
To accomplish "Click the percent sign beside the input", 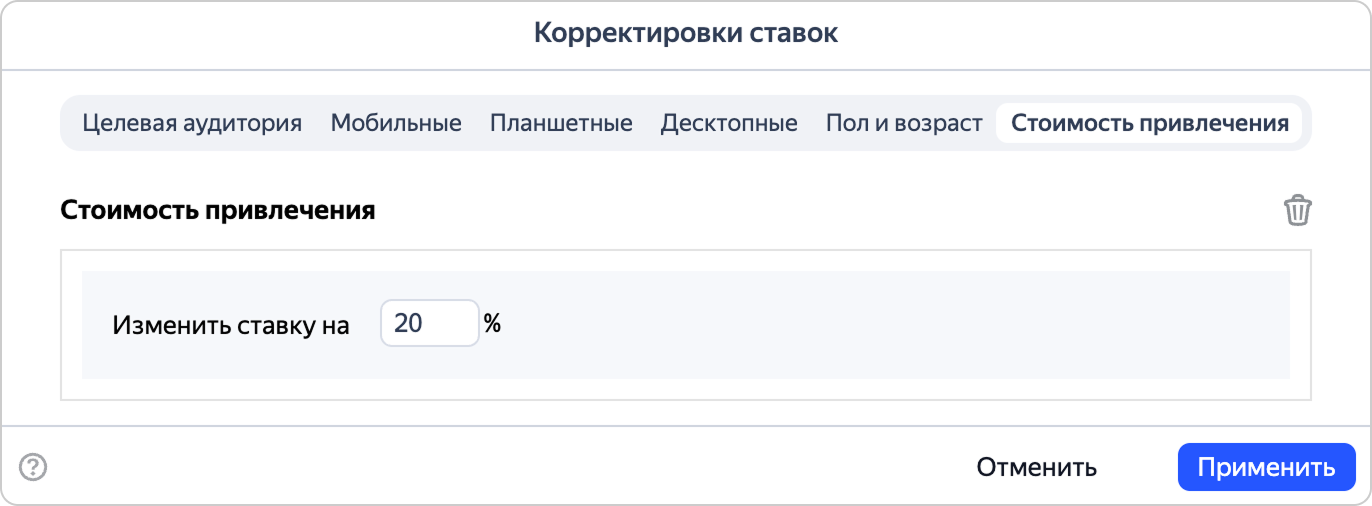I will pyautogui.click(x=492, y=324).
